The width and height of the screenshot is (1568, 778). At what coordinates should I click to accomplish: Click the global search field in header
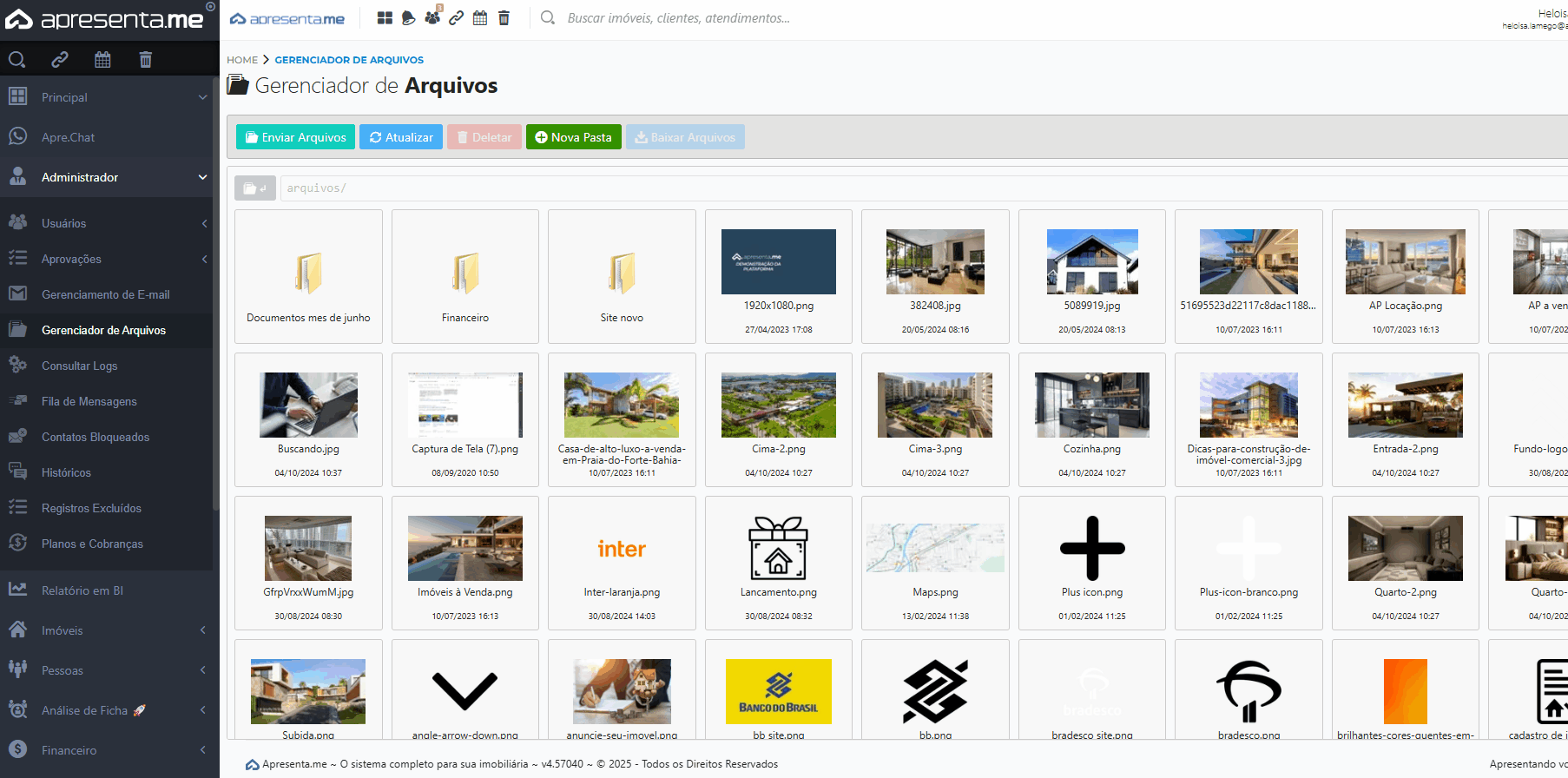(x=678, y=18)
